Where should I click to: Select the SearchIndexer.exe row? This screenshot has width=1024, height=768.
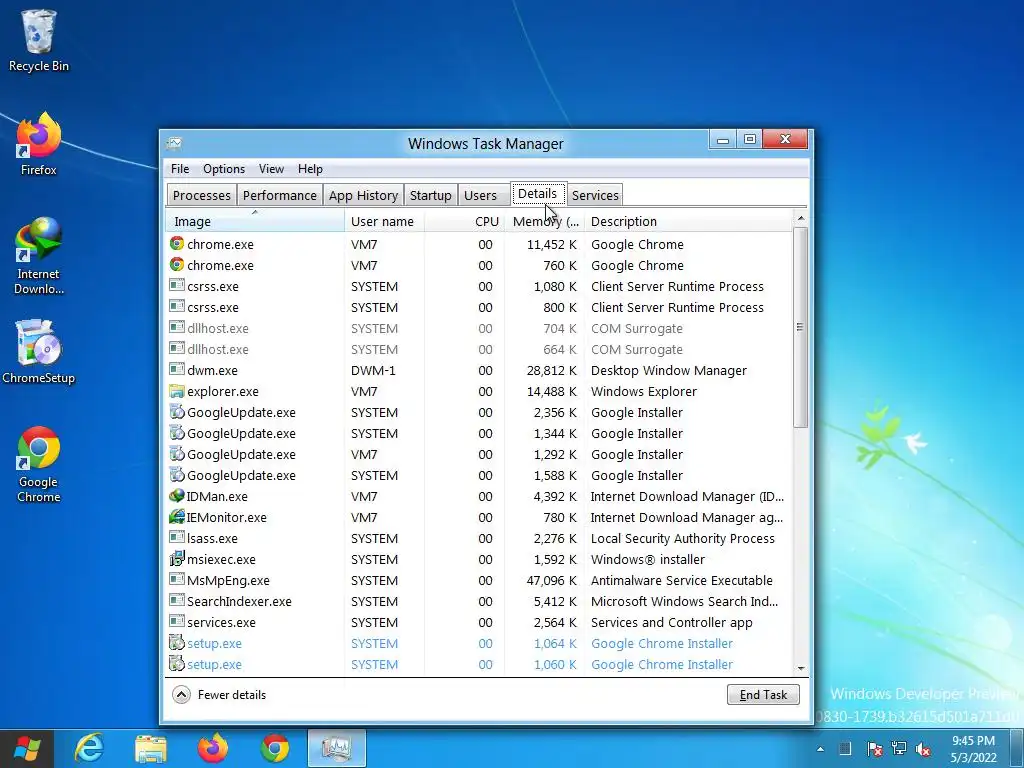click(479, 601)
